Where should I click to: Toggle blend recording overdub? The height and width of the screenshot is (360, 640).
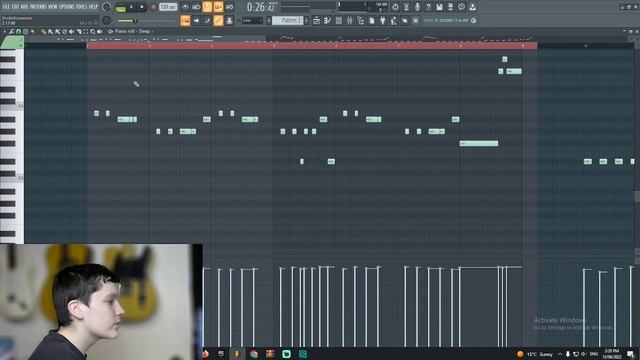218,7
